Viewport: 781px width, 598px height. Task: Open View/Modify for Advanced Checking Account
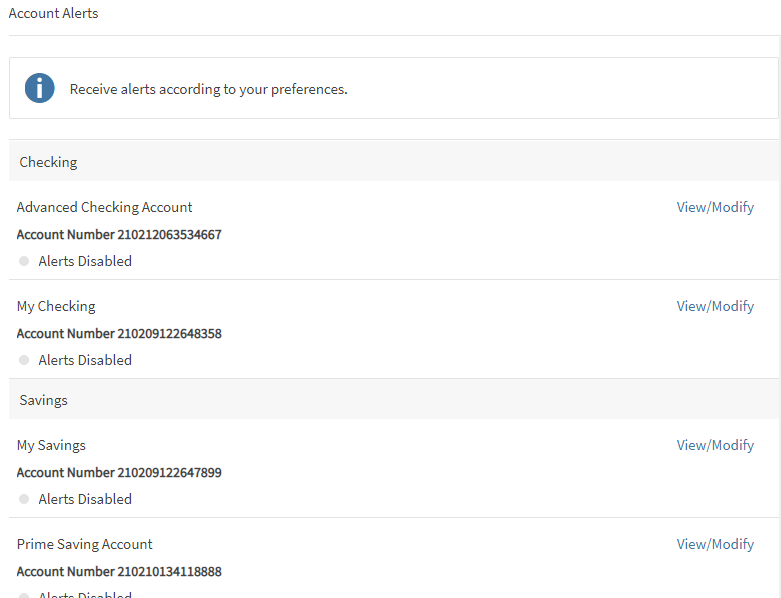tap(715, 207)
